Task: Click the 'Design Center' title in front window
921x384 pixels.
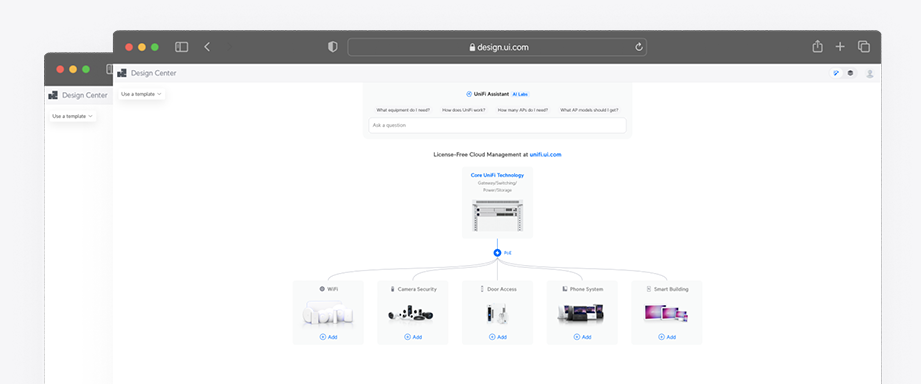Action: click(x=153, y=73)
